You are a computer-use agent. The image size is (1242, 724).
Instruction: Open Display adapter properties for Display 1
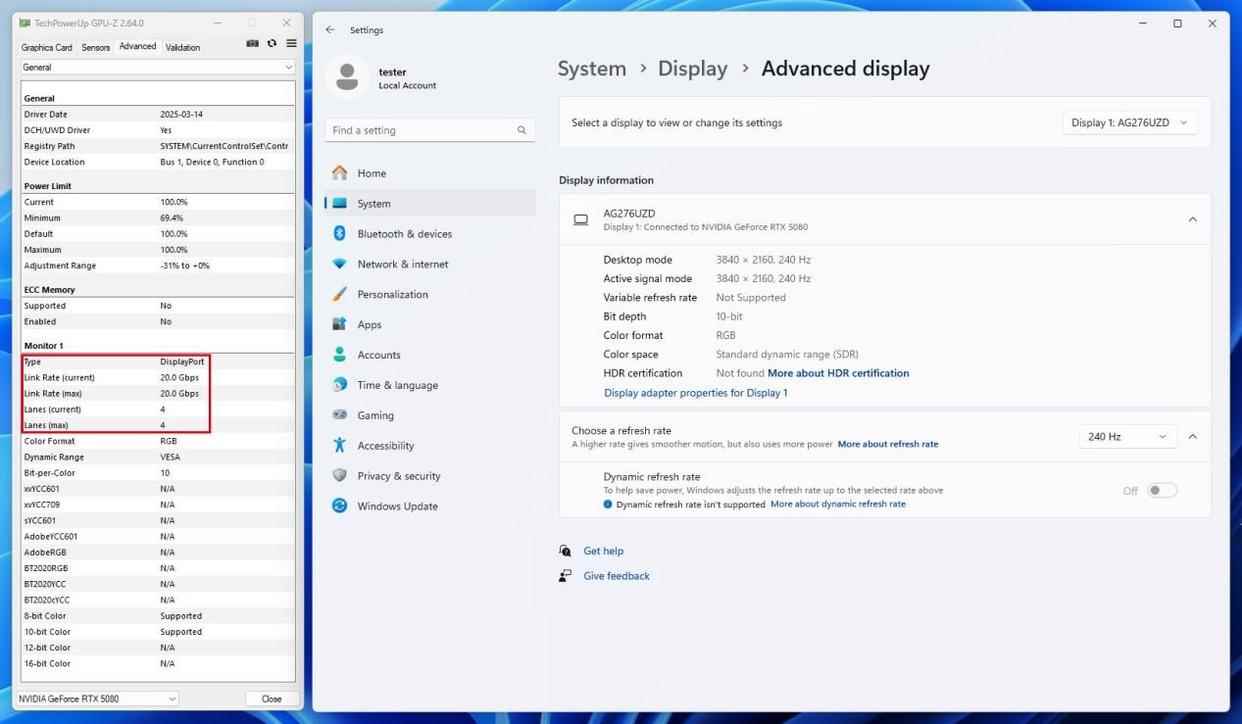pos(695,393)
